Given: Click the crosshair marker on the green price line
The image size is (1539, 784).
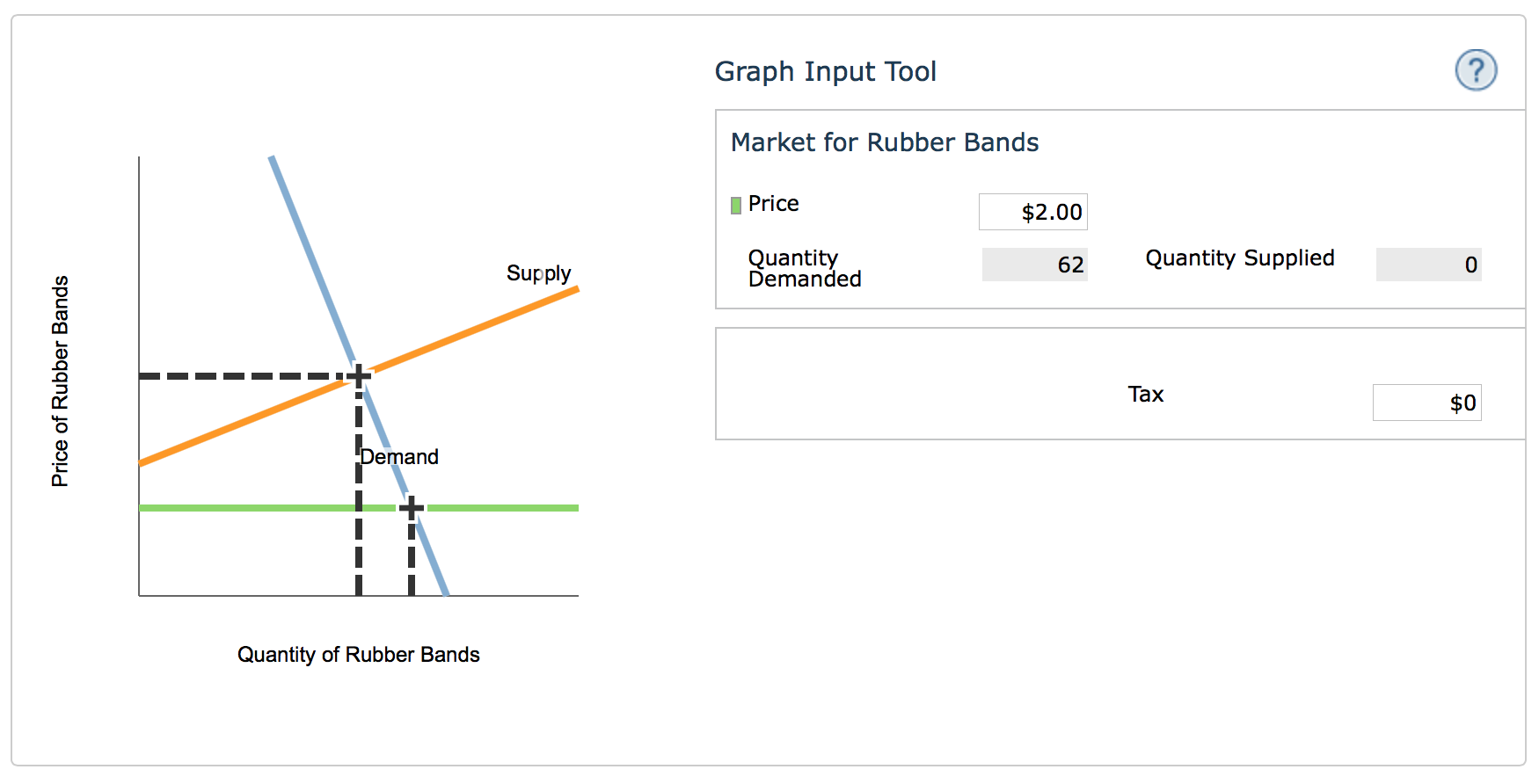Looking at the screenshot, I should [412, 508].
